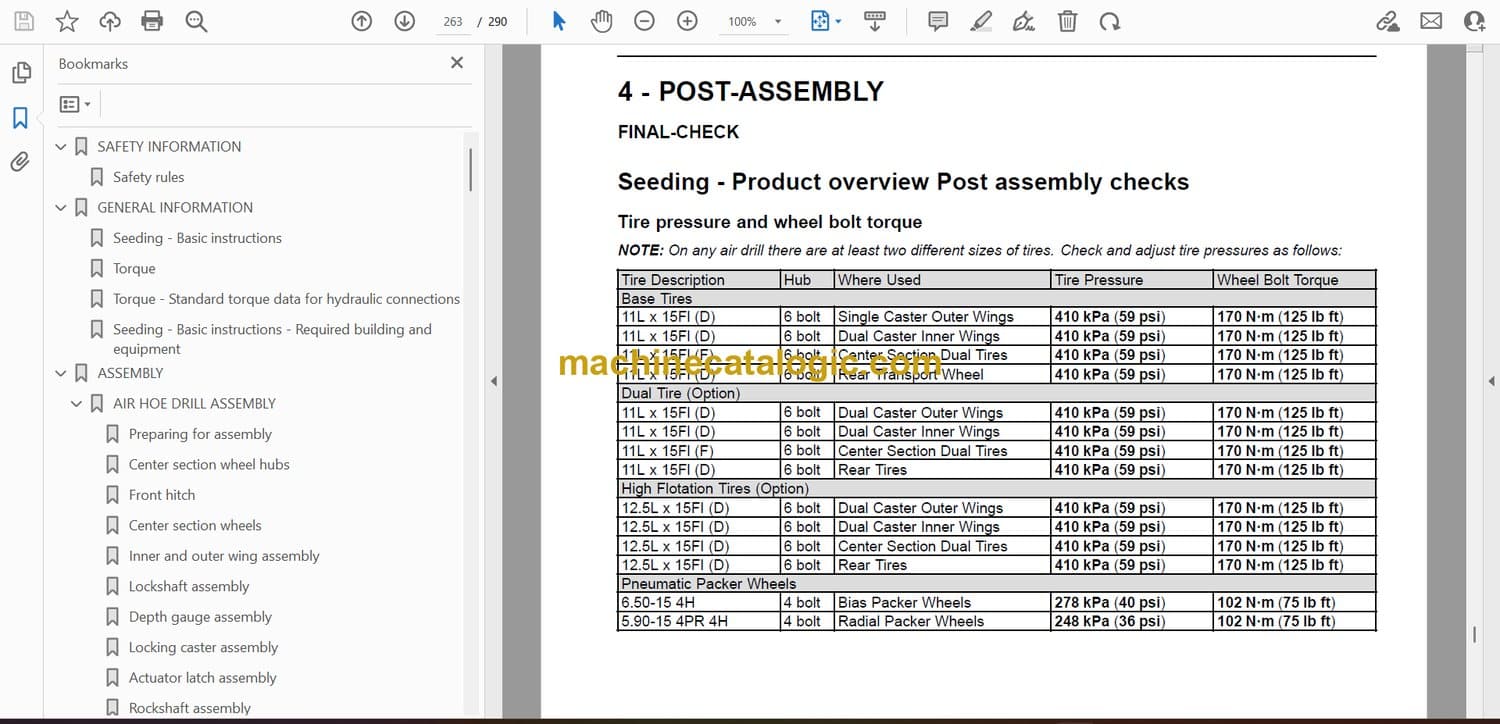Choose the selection arrow tool
Screen dimensions: 1500x724
point(559,21)
